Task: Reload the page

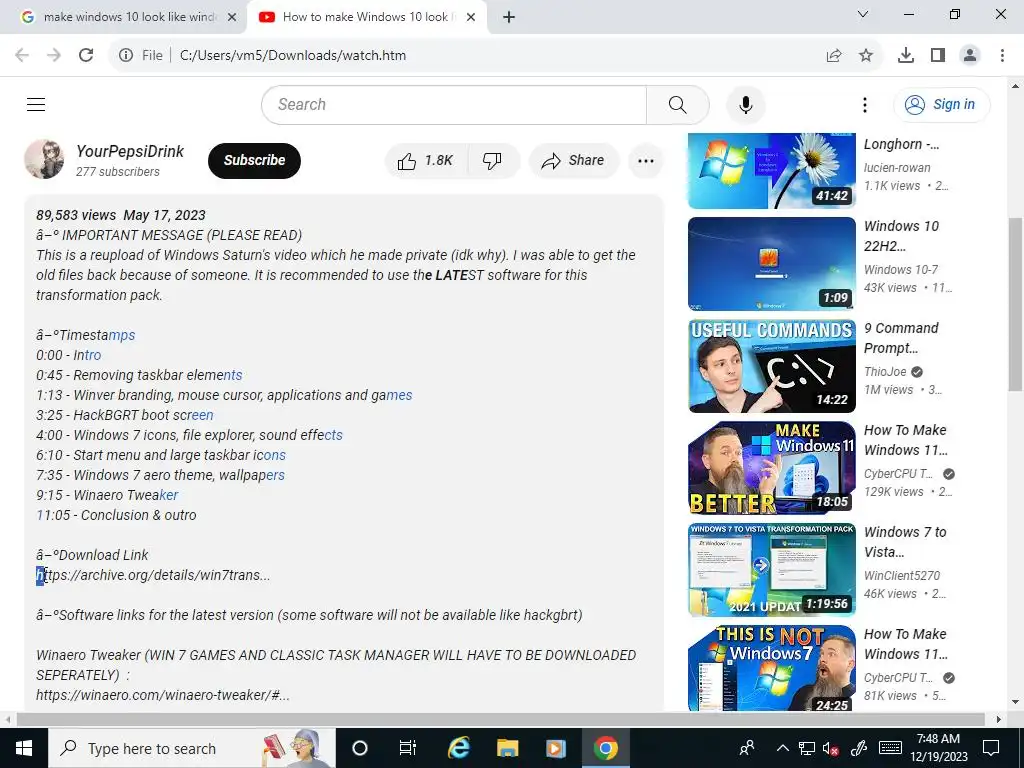Action: pos(86,56)
